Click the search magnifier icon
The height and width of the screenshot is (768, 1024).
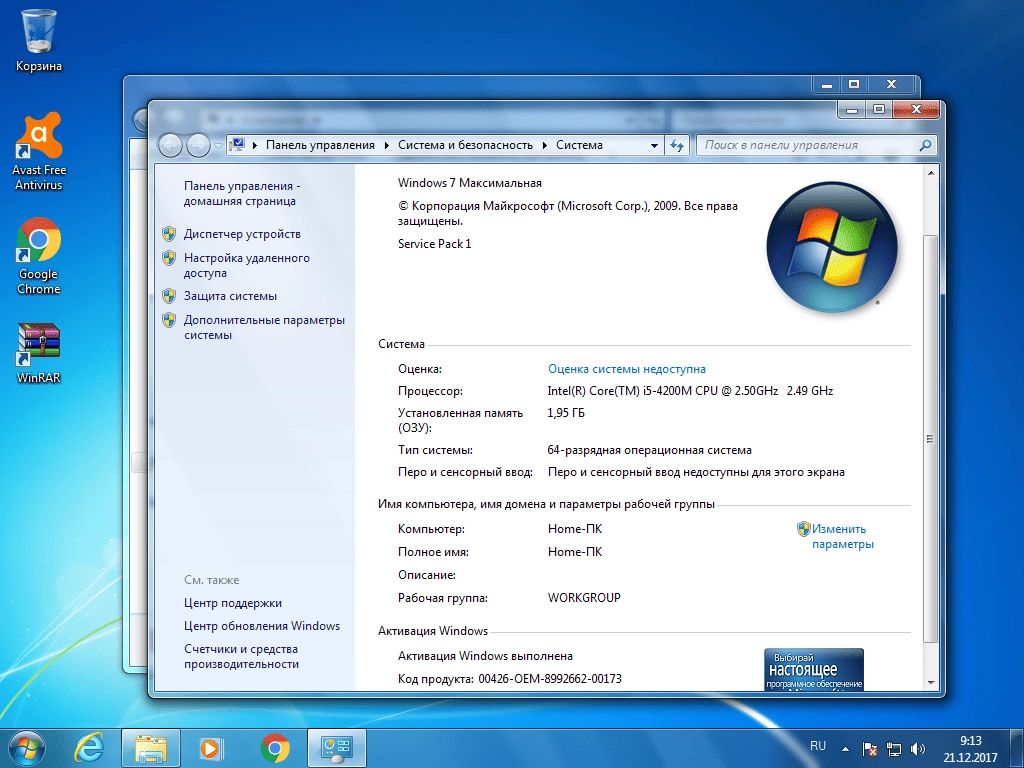pyautogui.click(x=925, y=145)
